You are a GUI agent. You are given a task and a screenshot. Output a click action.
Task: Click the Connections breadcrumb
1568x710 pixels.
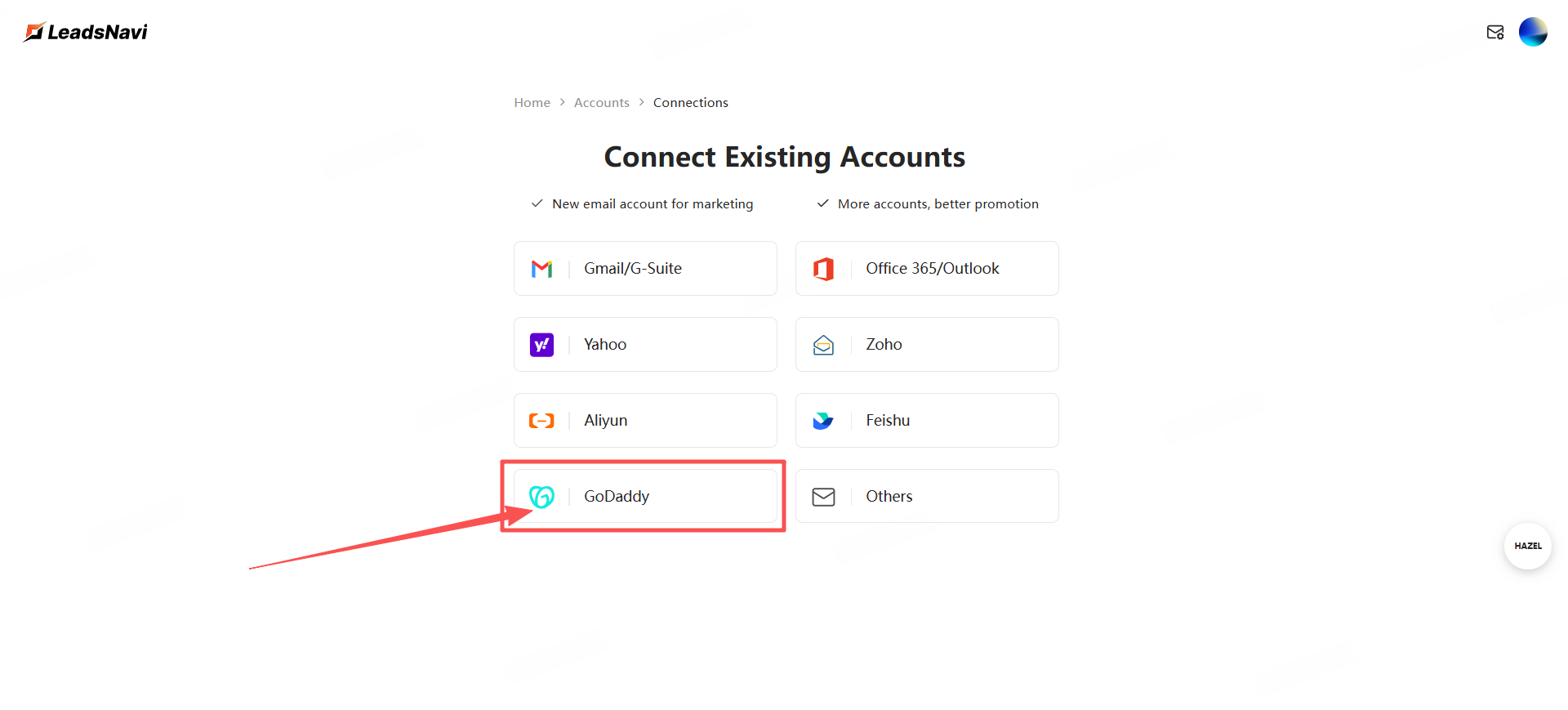[690, 103]
